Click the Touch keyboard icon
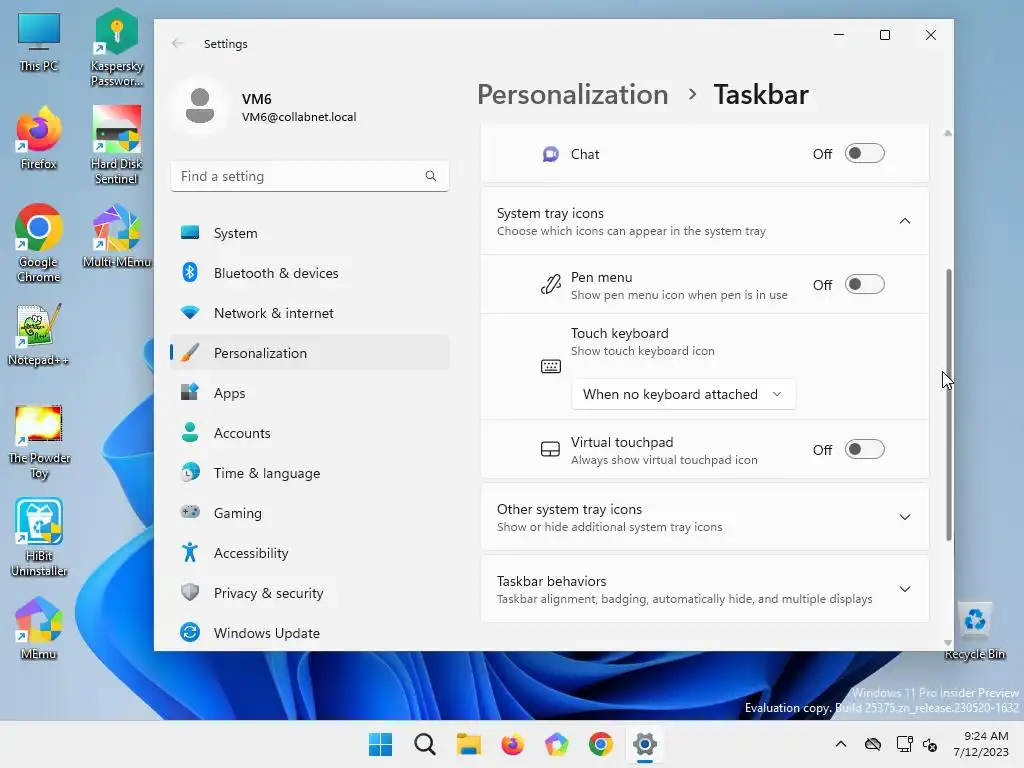The image size is (1024, 768). point(551,366)
